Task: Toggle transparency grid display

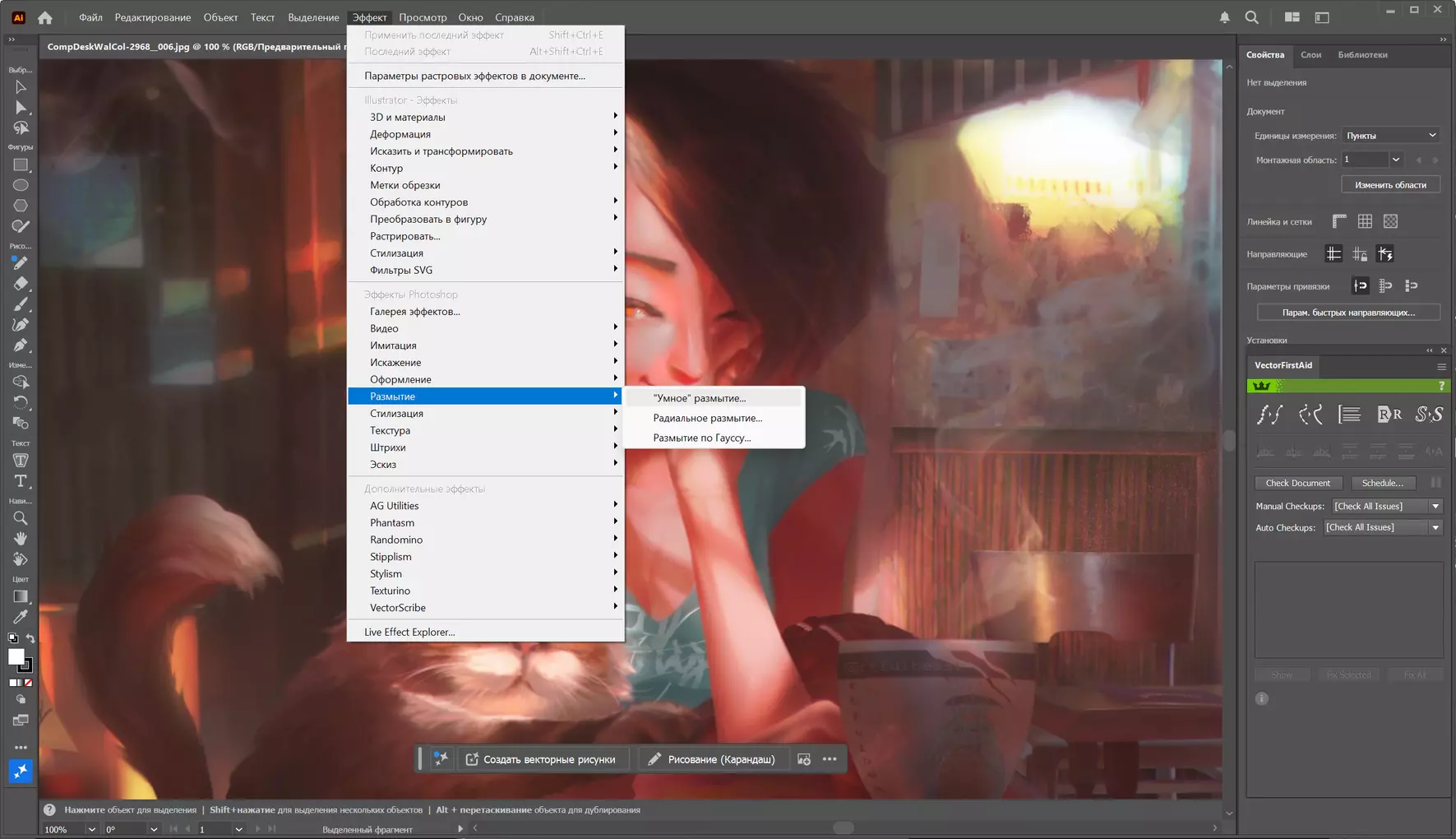Action: click(x=1390, y=221)
